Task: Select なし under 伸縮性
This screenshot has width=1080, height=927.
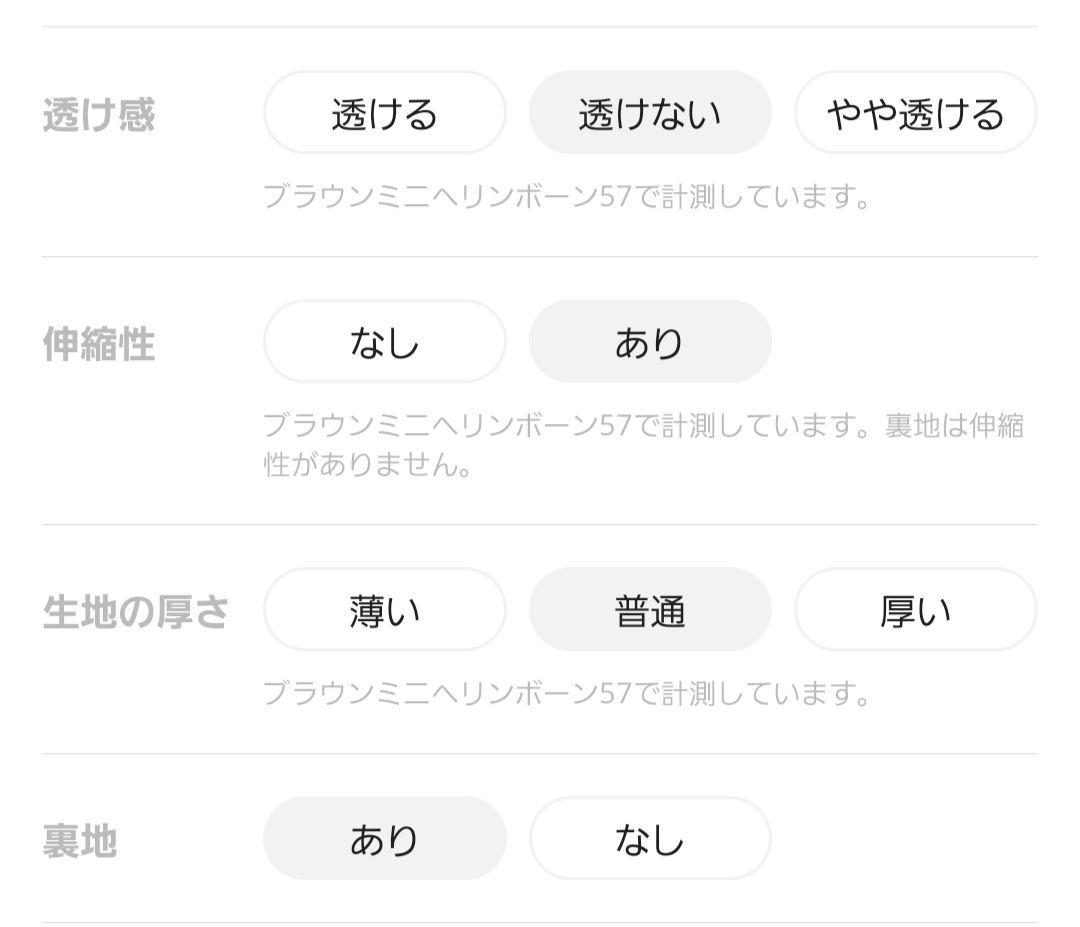Action: point(384,341)
